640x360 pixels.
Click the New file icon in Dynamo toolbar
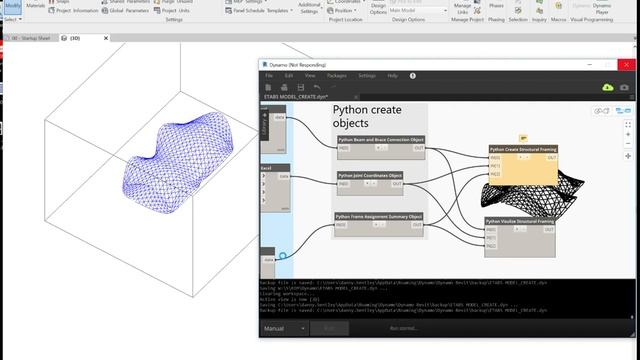(268, 87)
